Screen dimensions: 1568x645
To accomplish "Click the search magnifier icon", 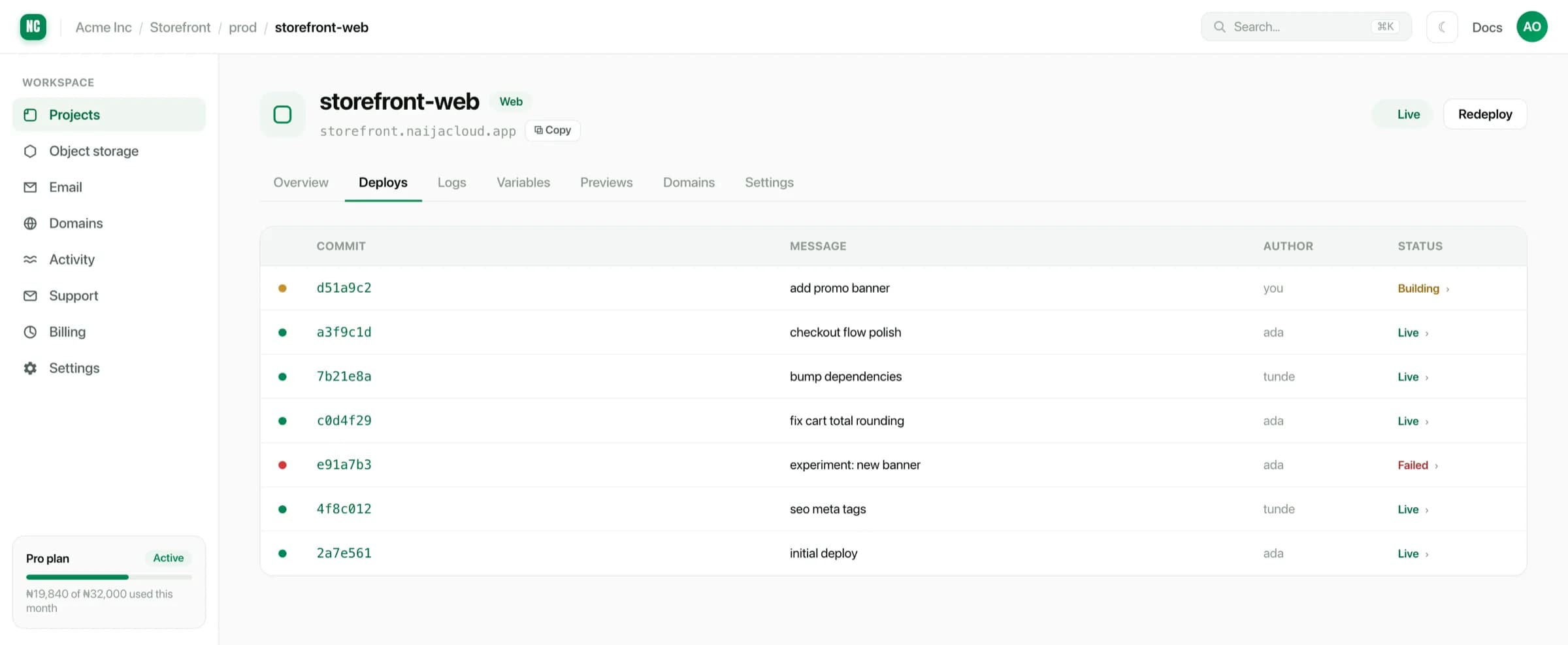I will click(x=1219, y=27).
